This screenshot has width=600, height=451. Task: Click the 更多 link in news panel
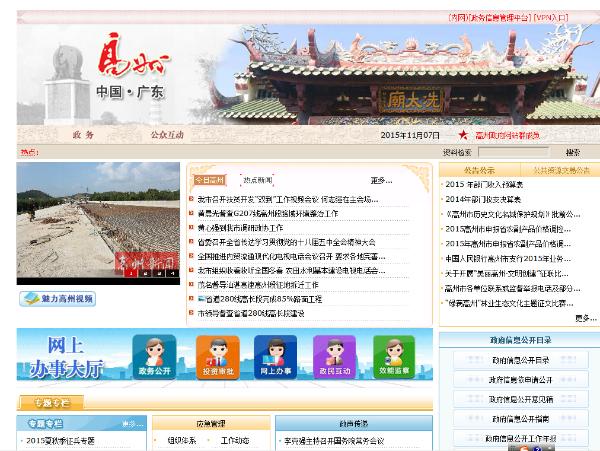[381, 180]
